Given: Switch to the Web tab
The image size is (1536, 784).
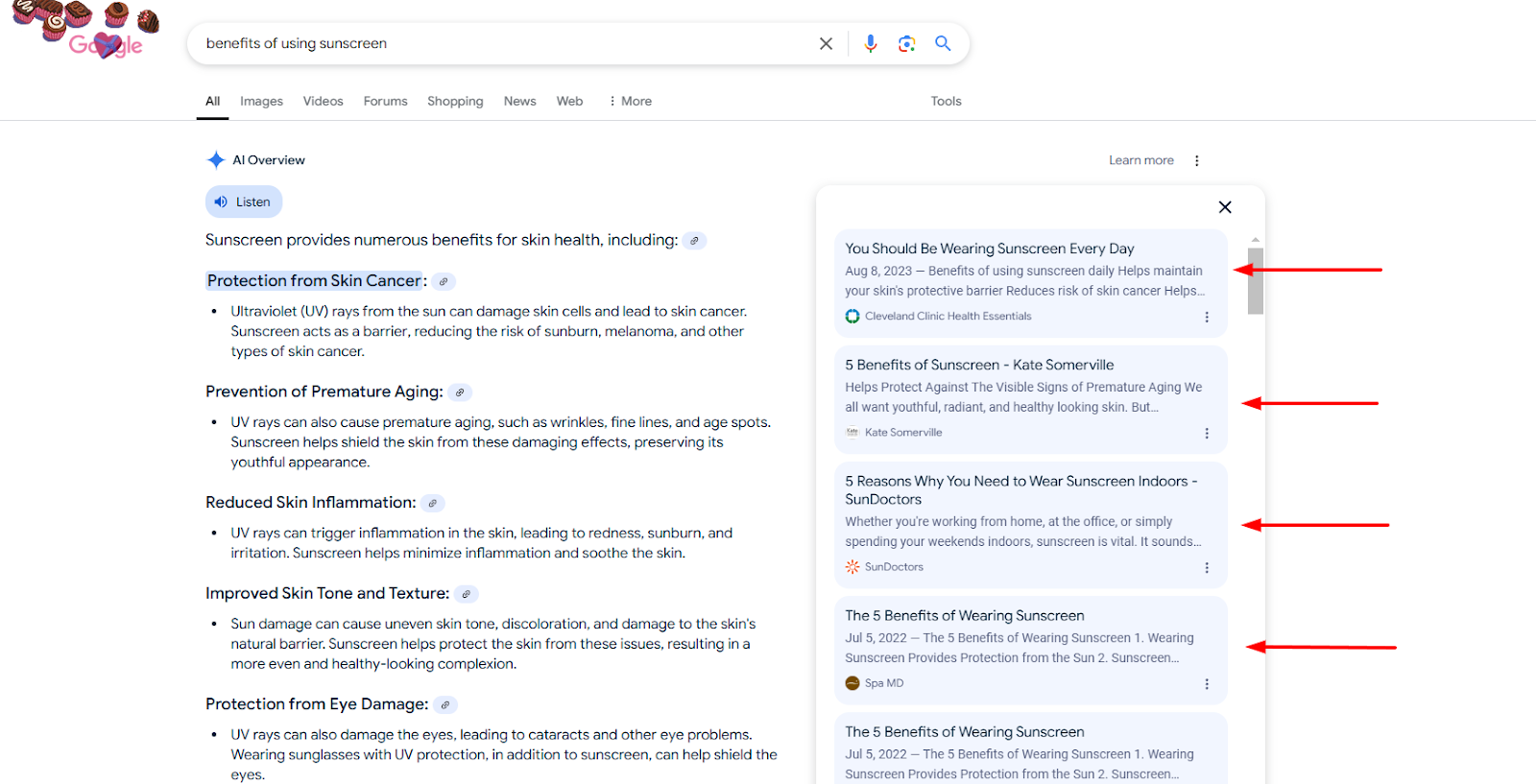Looking at the screenshot, I should click(569, 101).
